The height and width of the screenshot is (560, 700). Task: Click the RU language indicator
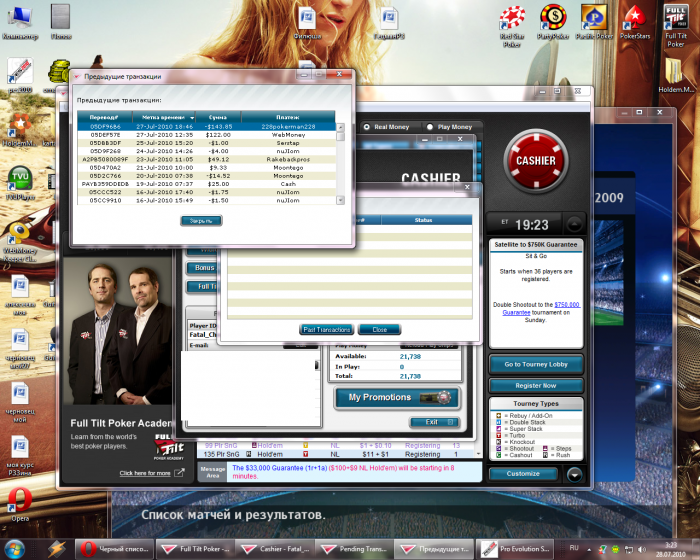click(574, 548)
